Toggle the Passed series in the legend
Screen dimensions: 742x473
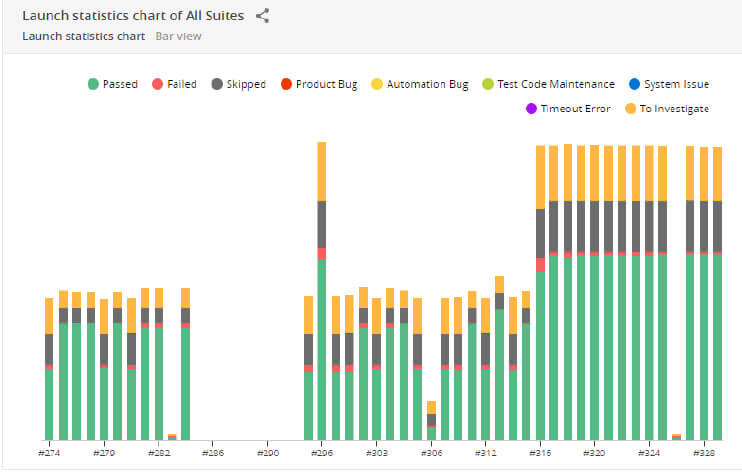point(113,84)
